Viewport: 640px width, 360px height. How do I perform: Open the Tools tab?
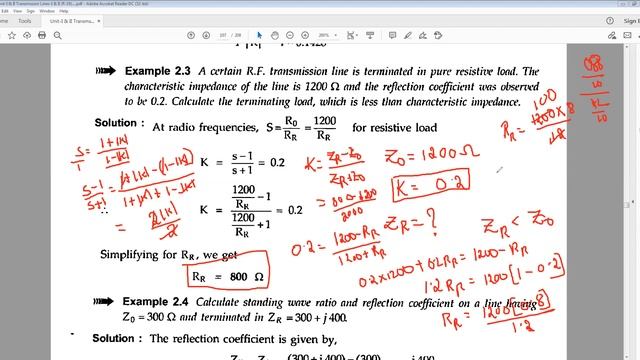(24, 21)
